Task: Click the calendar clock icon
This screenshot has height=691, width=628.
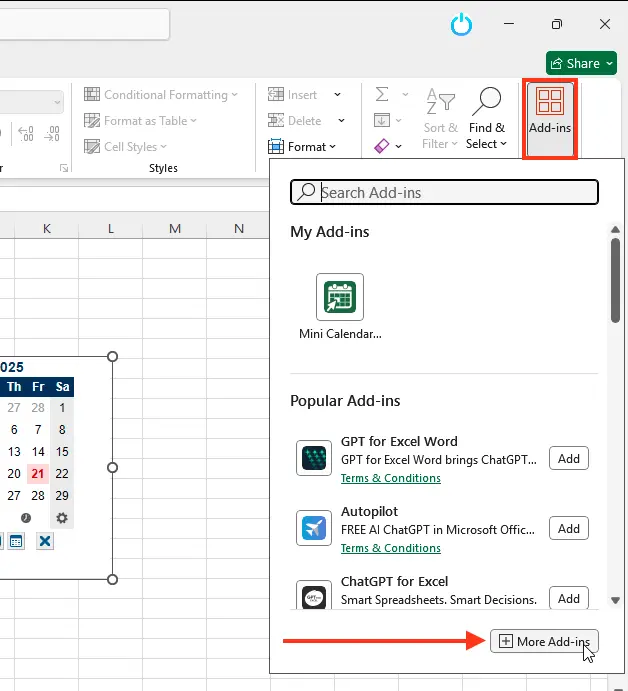Action: 26,518
